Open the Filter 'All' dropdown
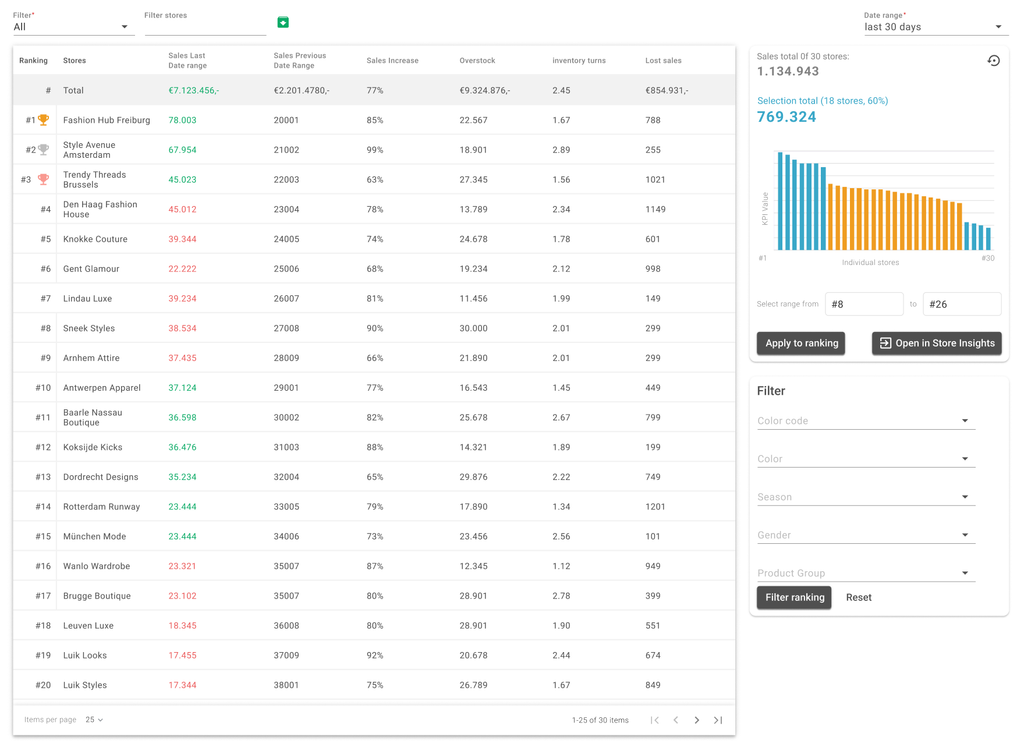The image size is (1024, 750). click(x=73, y=27)
